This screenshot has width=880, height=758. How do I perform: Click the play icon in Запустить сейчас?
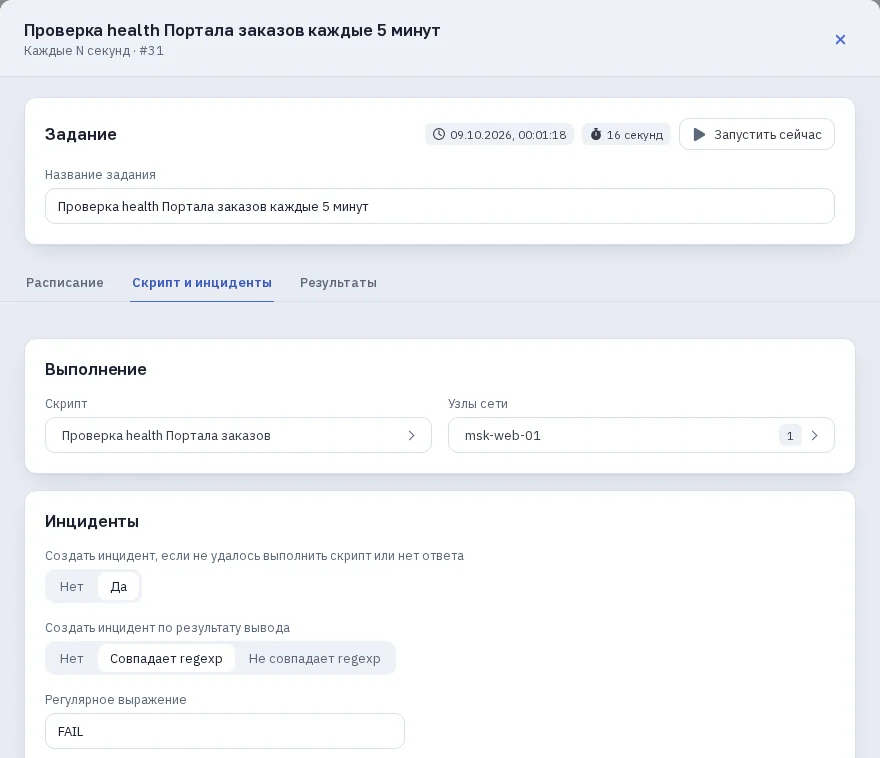(699, 135)
